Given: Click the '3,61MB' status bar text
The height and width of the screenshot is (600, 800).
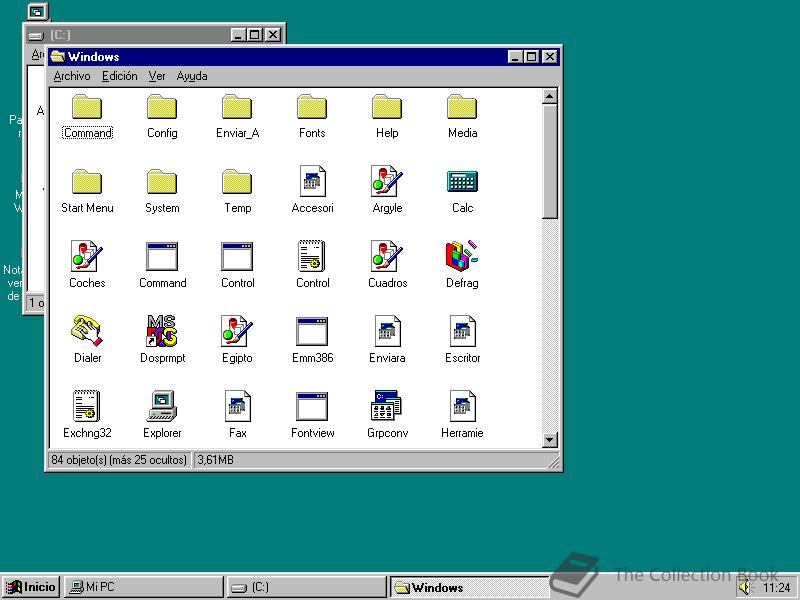Looking at the screenshot, I should point(216,460).
